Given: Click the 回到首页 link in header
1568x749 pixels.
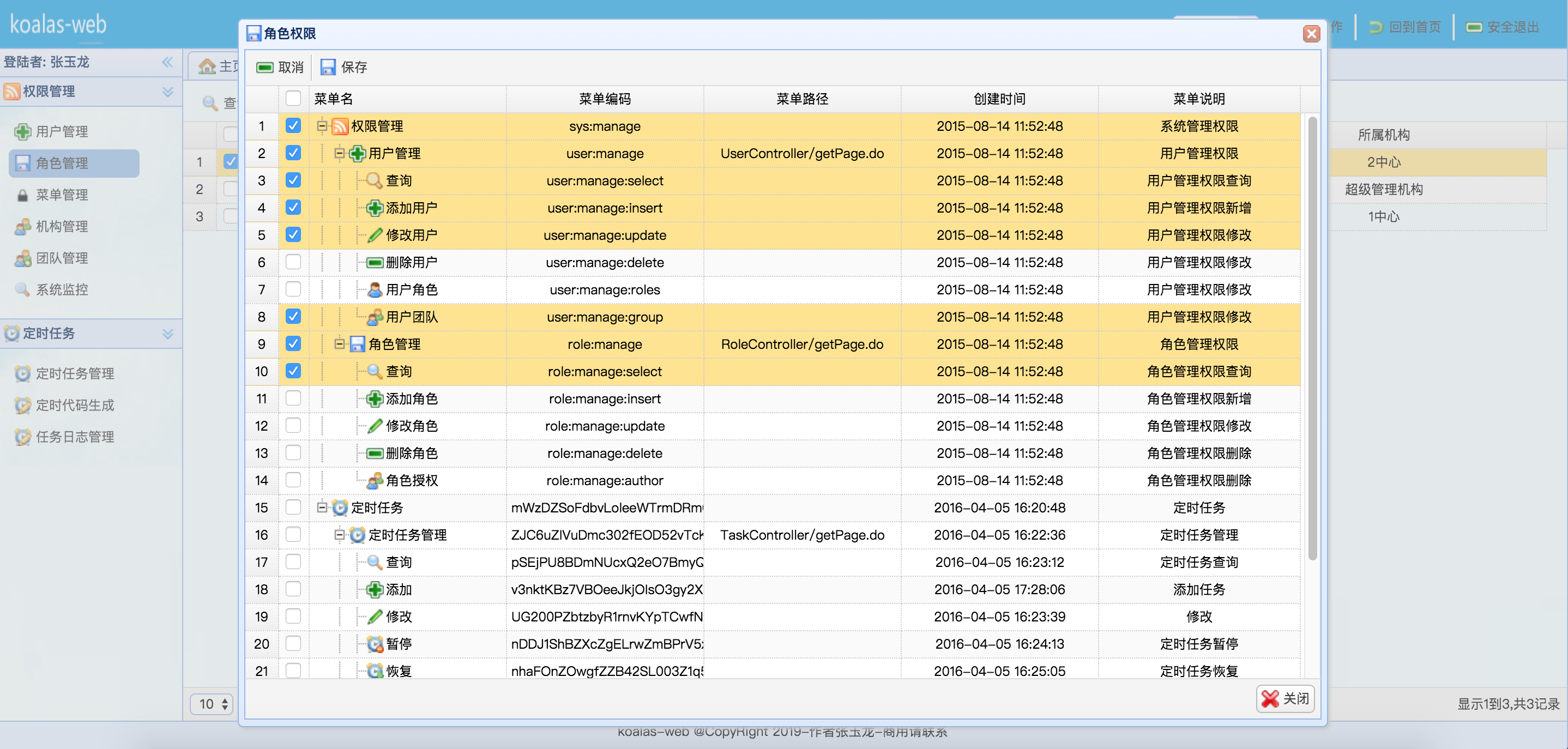Looking at the screenshot, I should tap(1406, 27).
